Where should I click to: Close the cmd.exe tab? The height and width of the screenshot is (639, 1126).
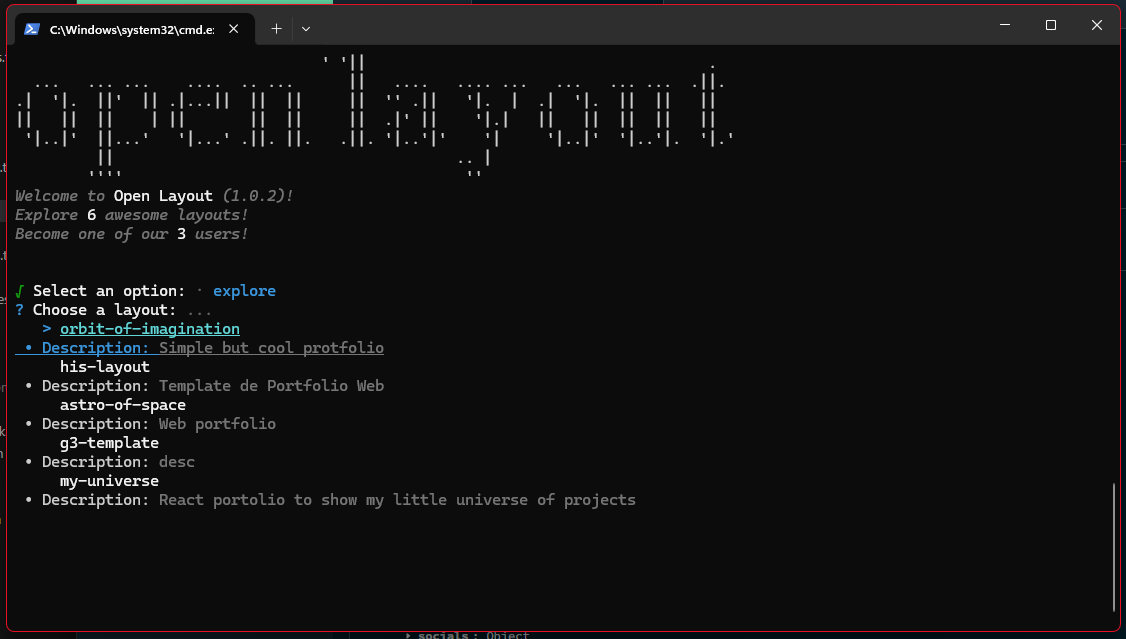pyautogui.click(x=234, y=29)
